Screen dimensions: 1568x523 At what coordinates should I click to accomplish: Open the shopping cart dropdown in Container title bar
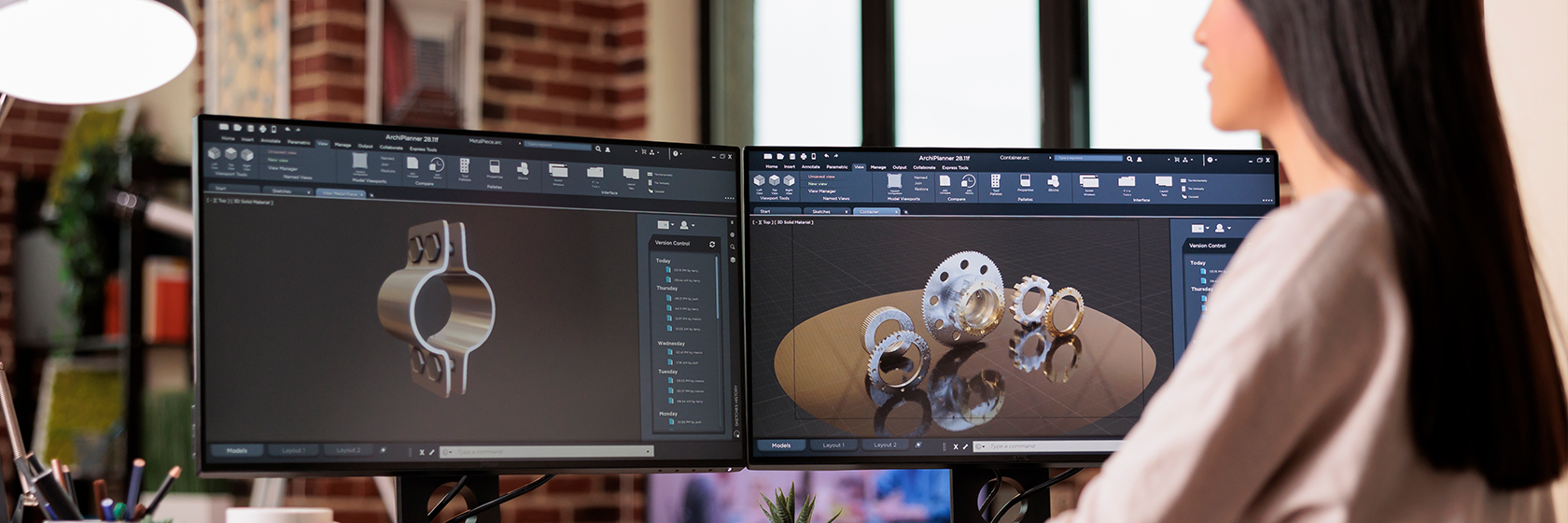click(1178, 160)
